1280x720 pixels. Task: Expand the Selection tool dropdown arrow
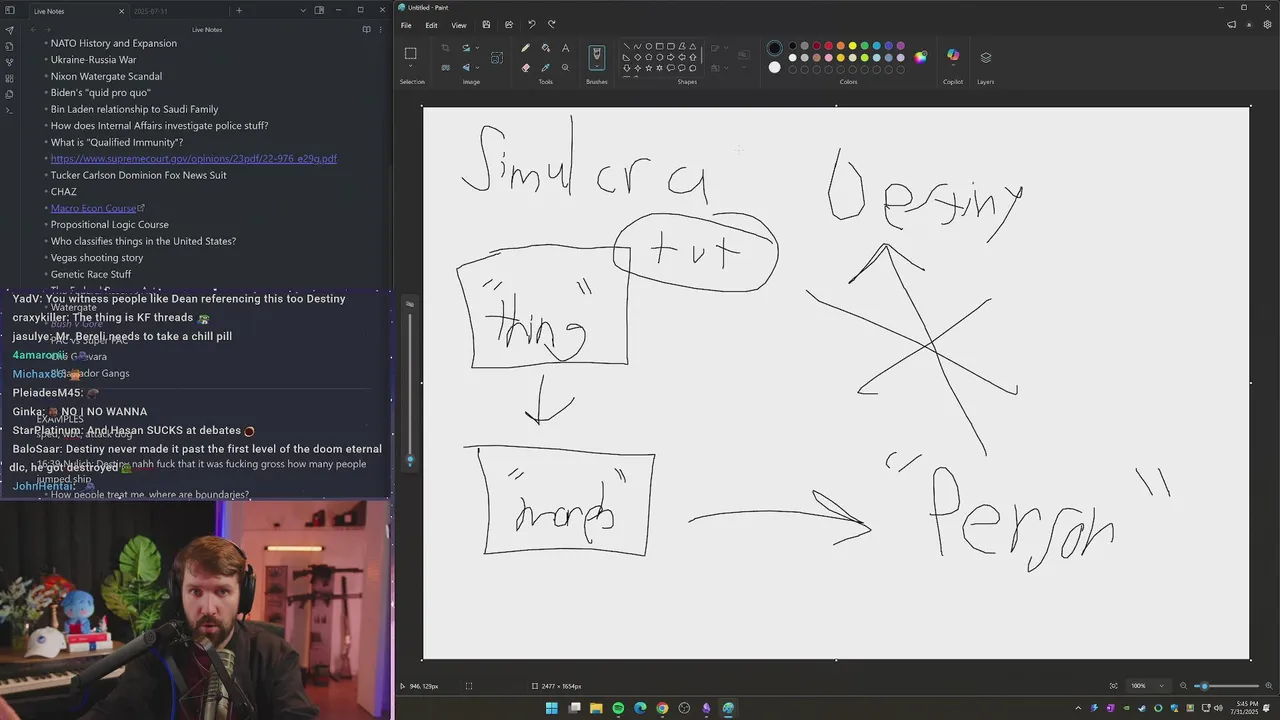(411, 68)
